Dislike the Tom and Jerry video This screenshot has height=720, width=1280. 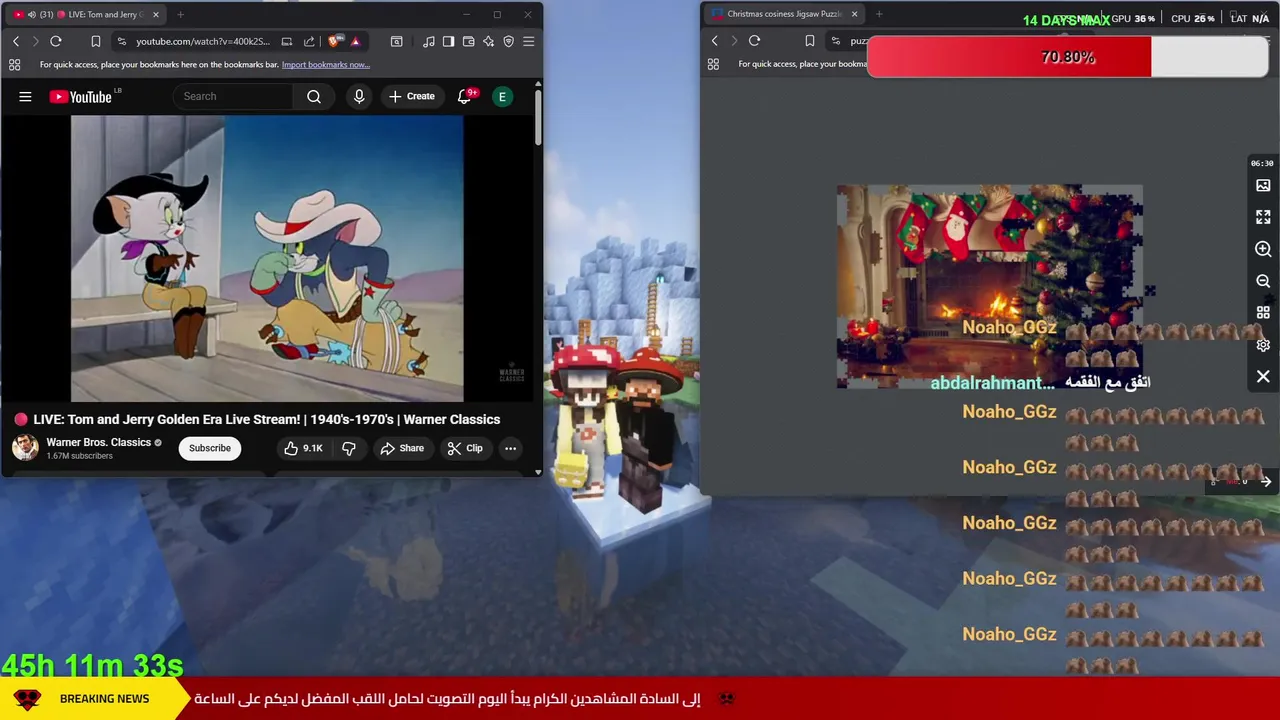pos(349,448)
